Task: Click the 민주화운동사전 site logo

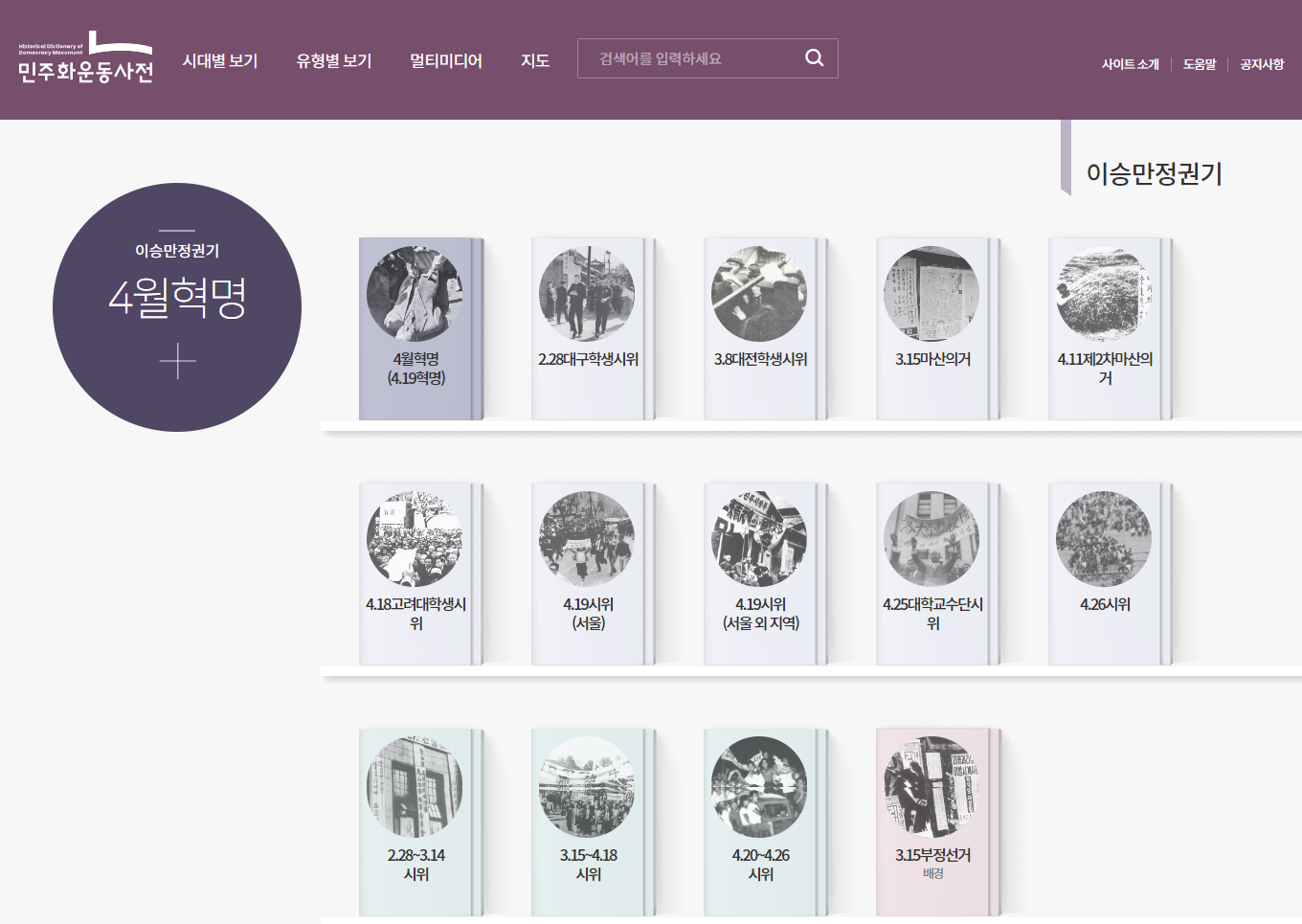Action: click(85, 59)
